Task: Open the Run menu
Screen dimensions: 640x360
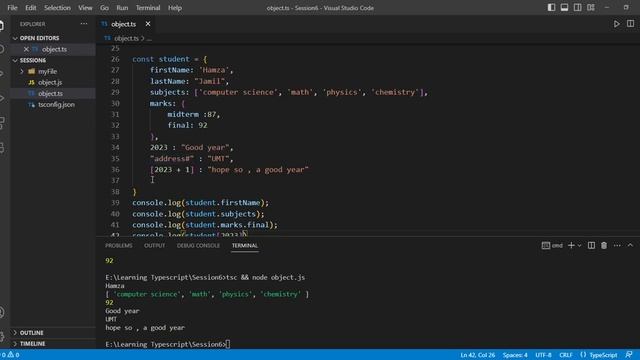Action: (122, 8)
